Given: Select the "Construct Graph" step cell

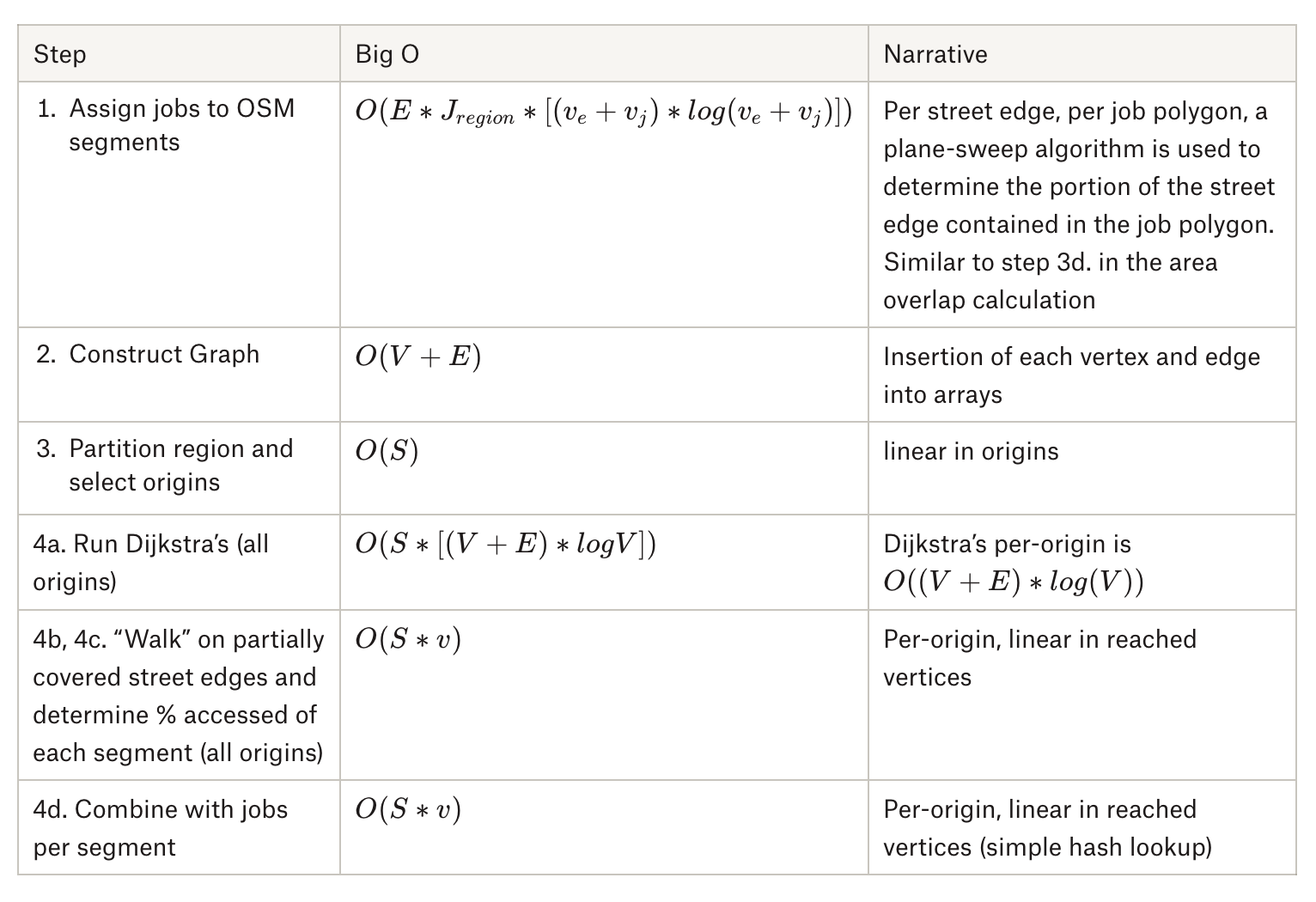Looking at the screenshot, I should [x=164, y=354].
